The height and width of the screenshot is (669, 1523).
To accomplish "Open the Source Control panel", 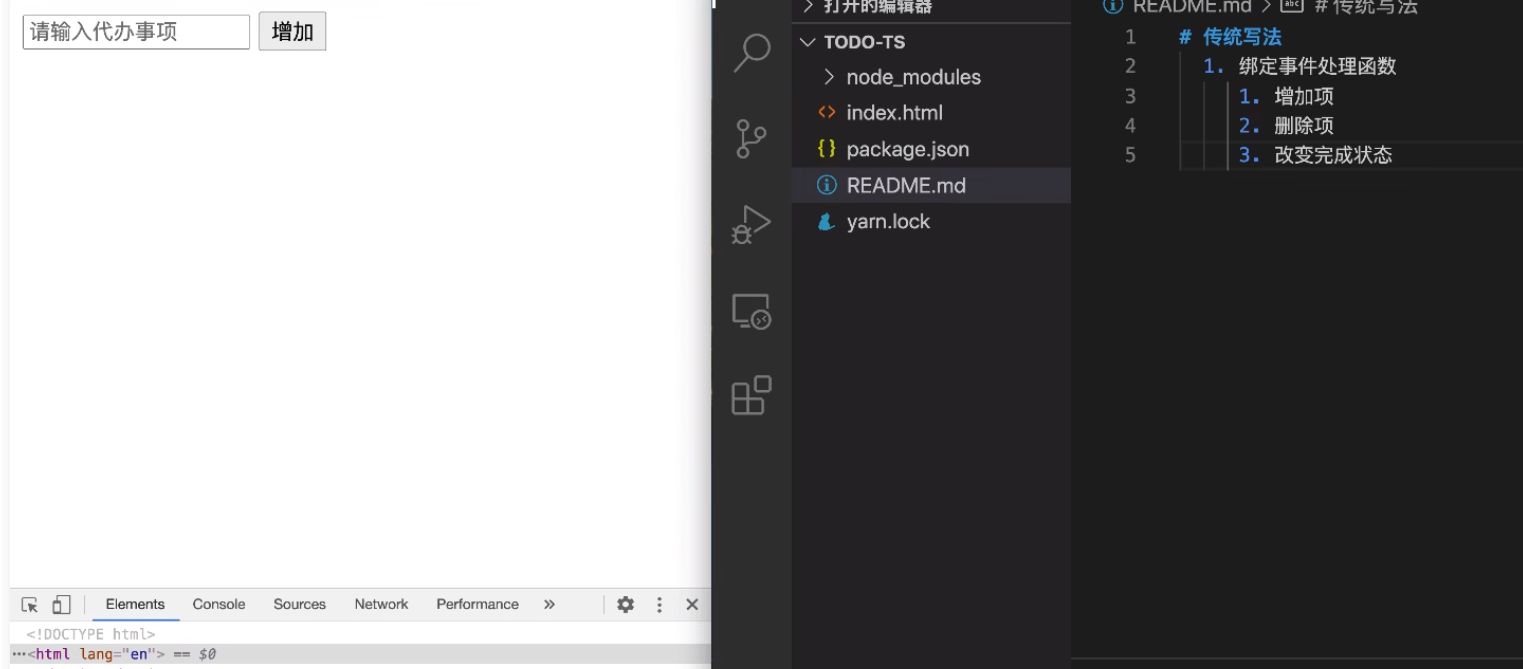I will point(750,136).
